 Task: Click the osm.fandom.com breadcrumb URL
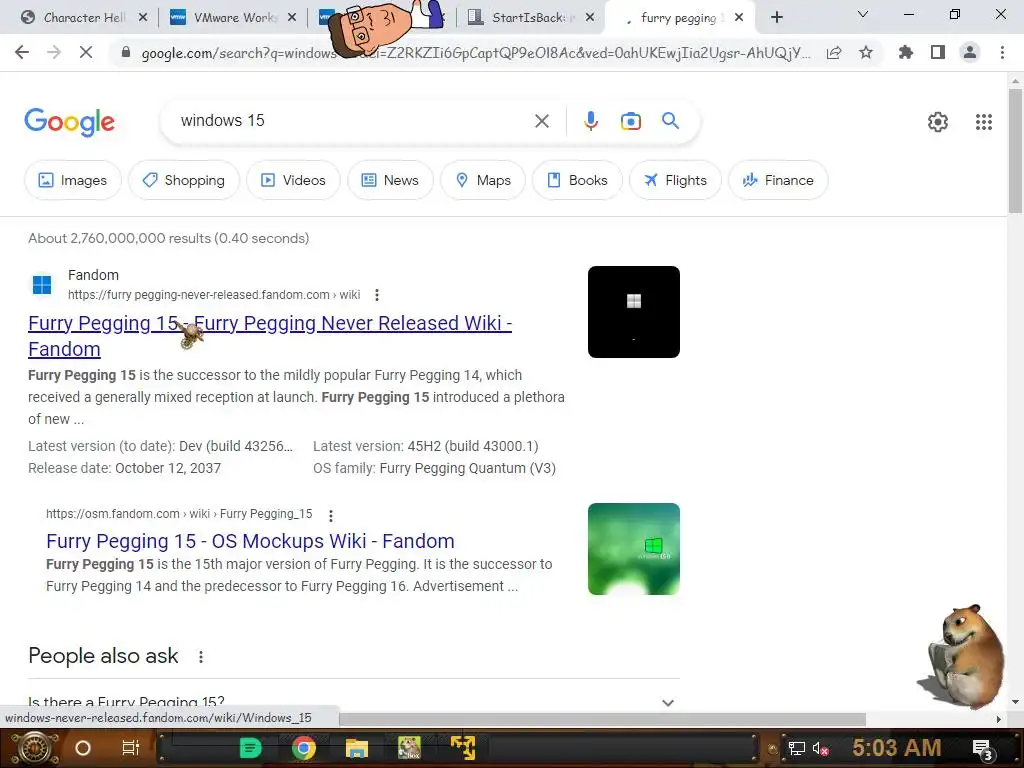point(179,514)
